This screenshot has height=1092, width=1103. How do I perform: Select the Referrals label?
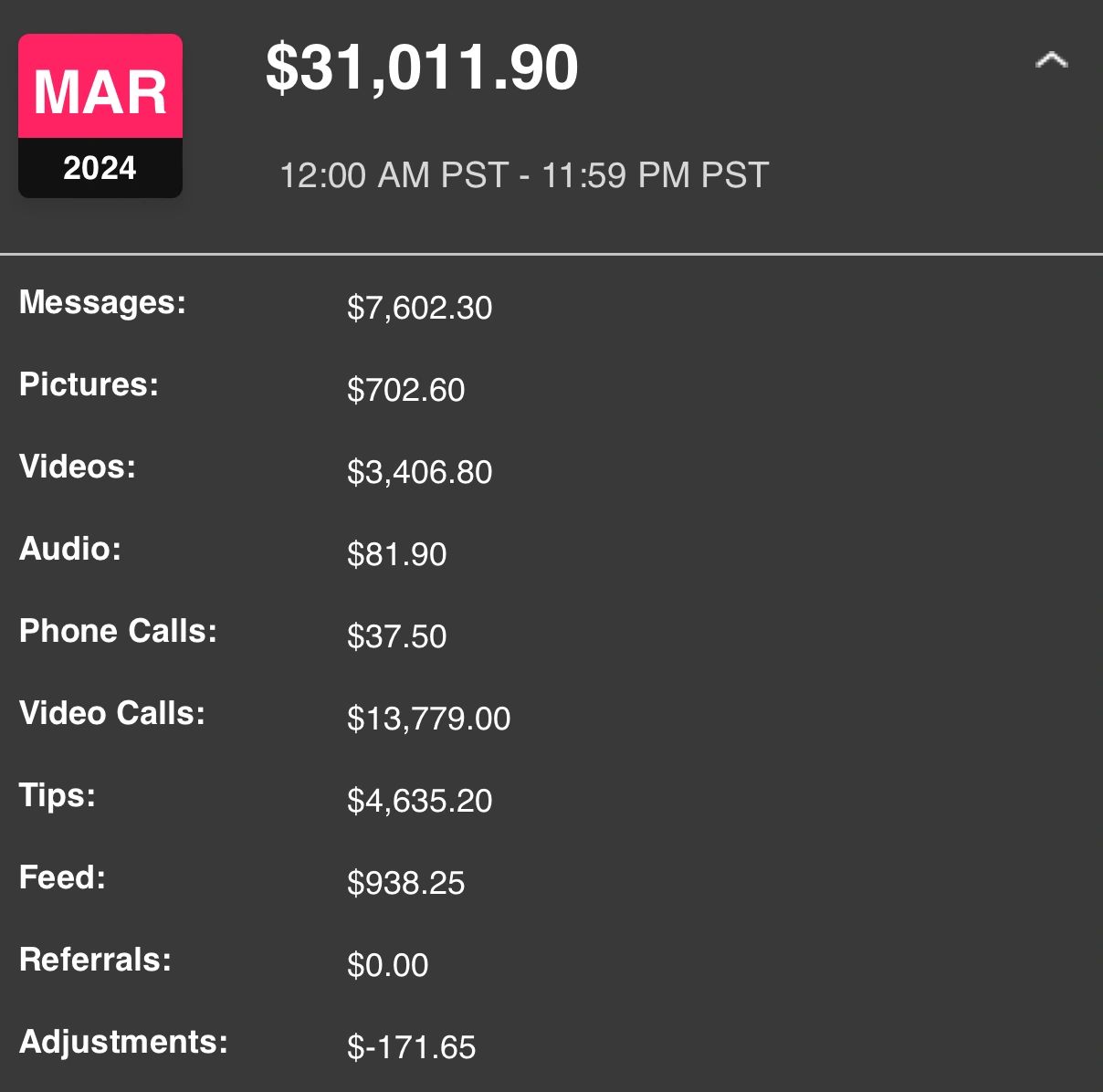coord(95,960)
